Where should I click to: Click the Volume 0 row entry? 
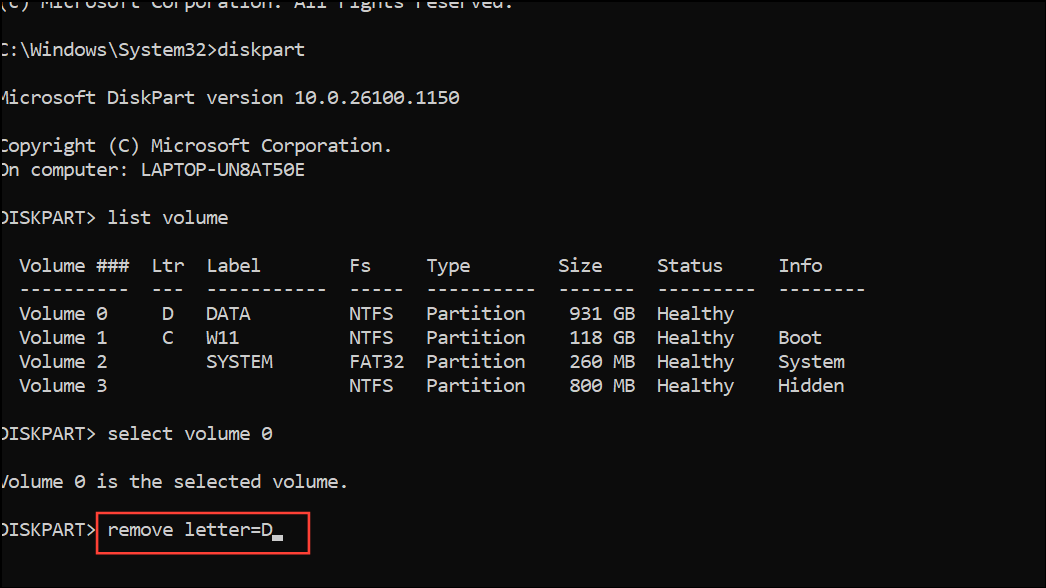[63, 314]
